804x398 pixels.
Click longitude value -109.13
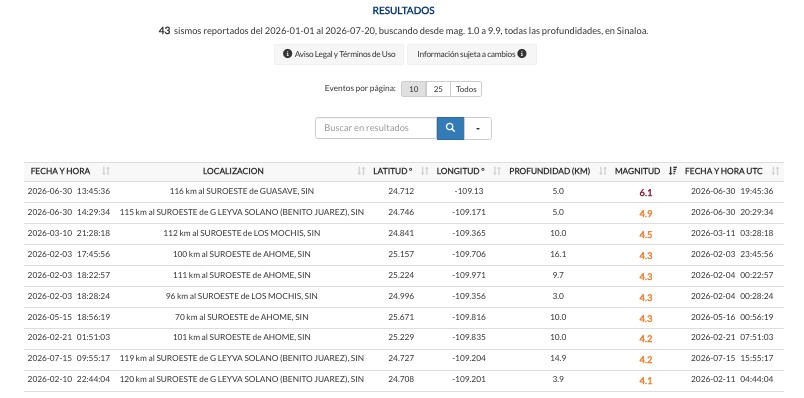(x=468, y=191)
